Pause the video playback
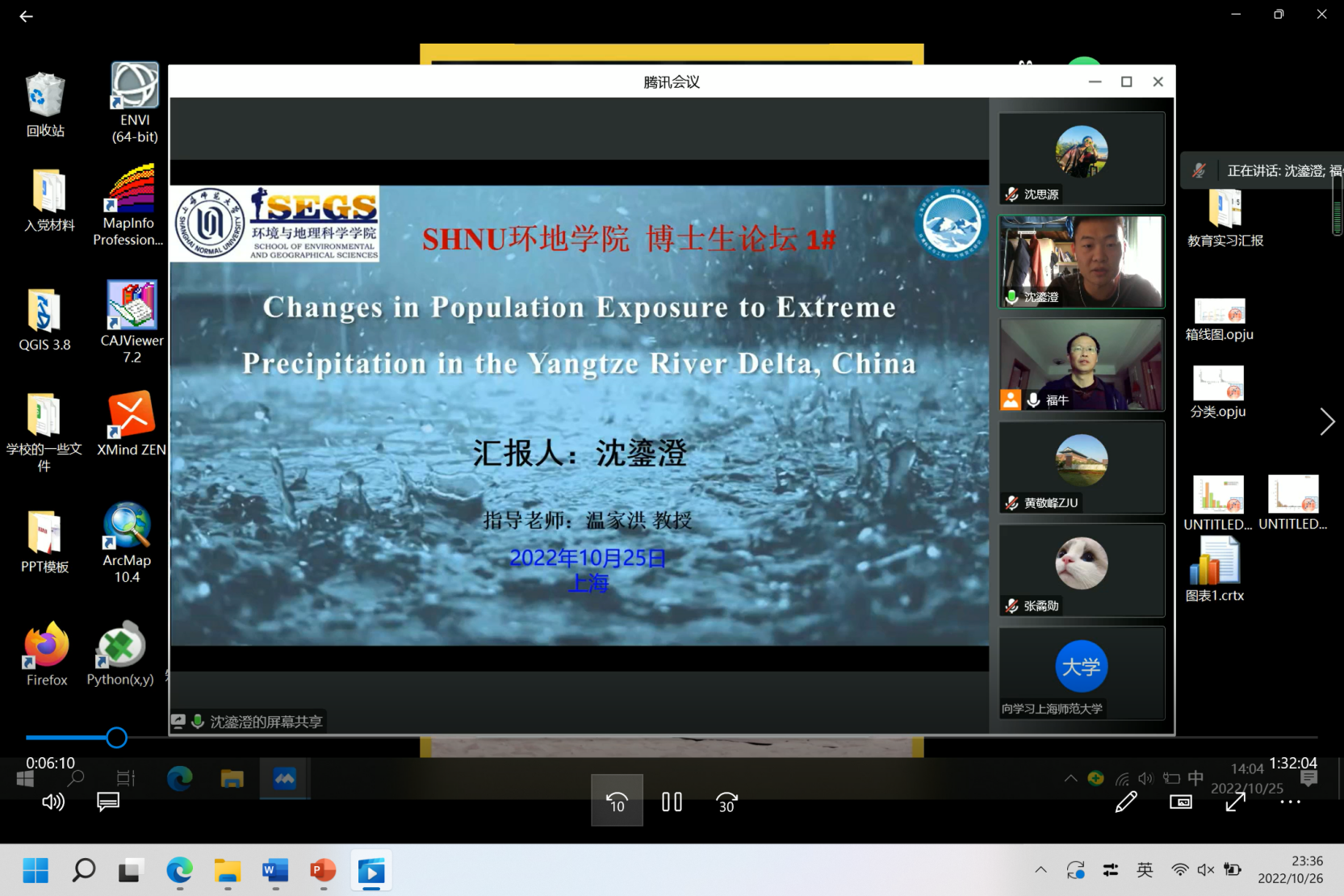The height and width of the screenshot is (896, 1344). [672, 802]
